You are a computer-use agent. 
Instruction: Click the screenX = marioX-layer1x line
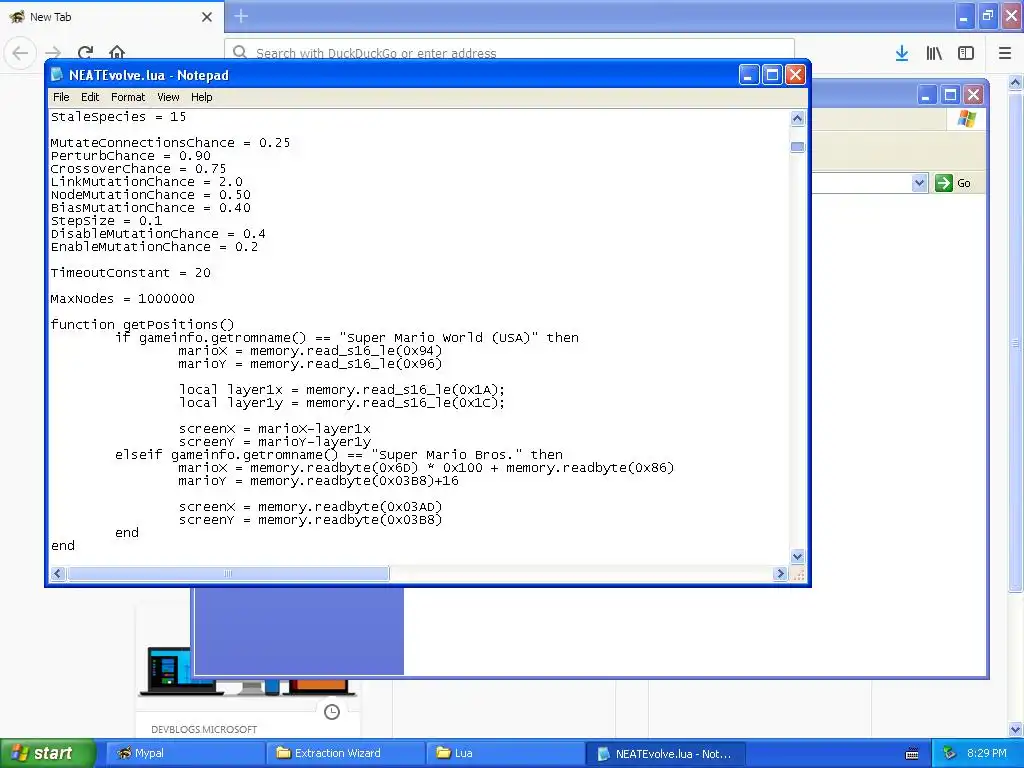pos(275,428)
